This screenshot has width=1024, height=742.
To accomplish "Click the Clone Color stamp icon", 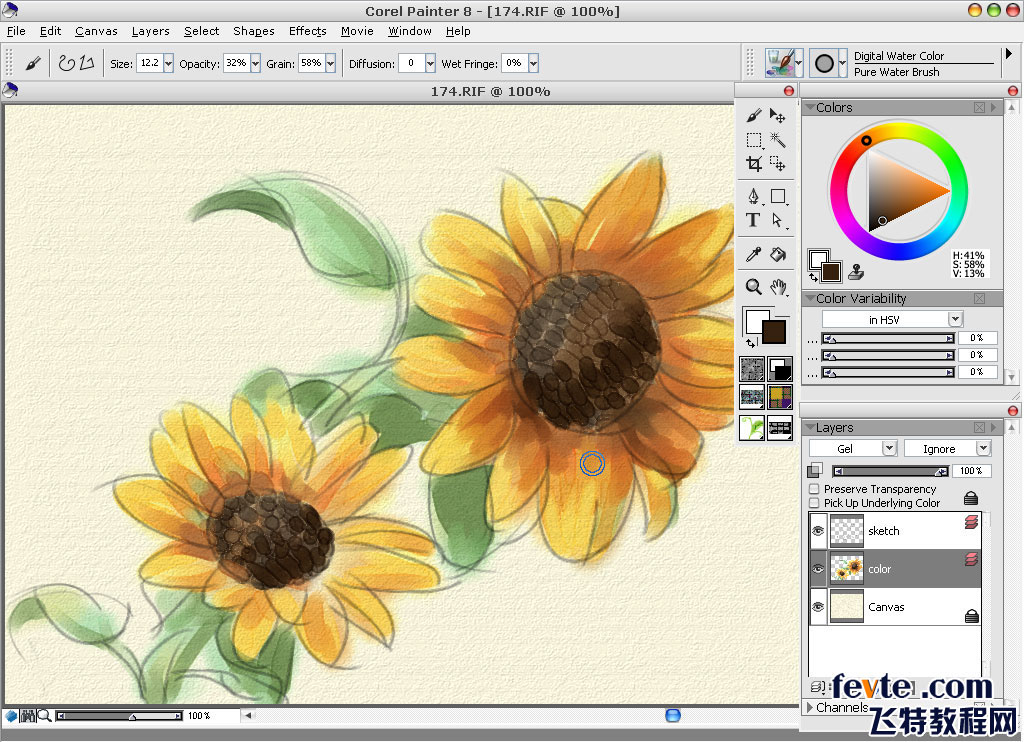I will 856,271.
